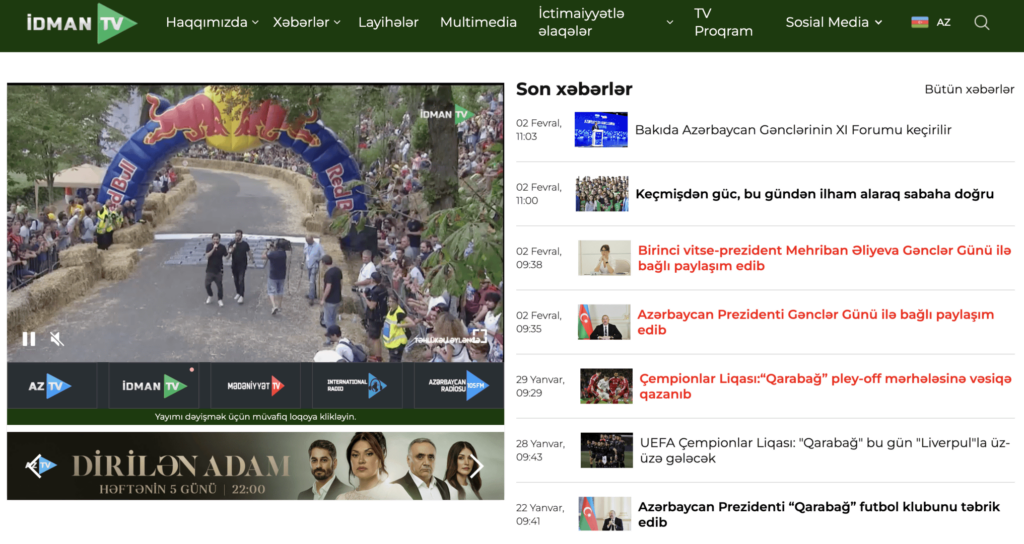
Task: Open Qarabağ vs Liverpul match article
Action: pos(824,450)
